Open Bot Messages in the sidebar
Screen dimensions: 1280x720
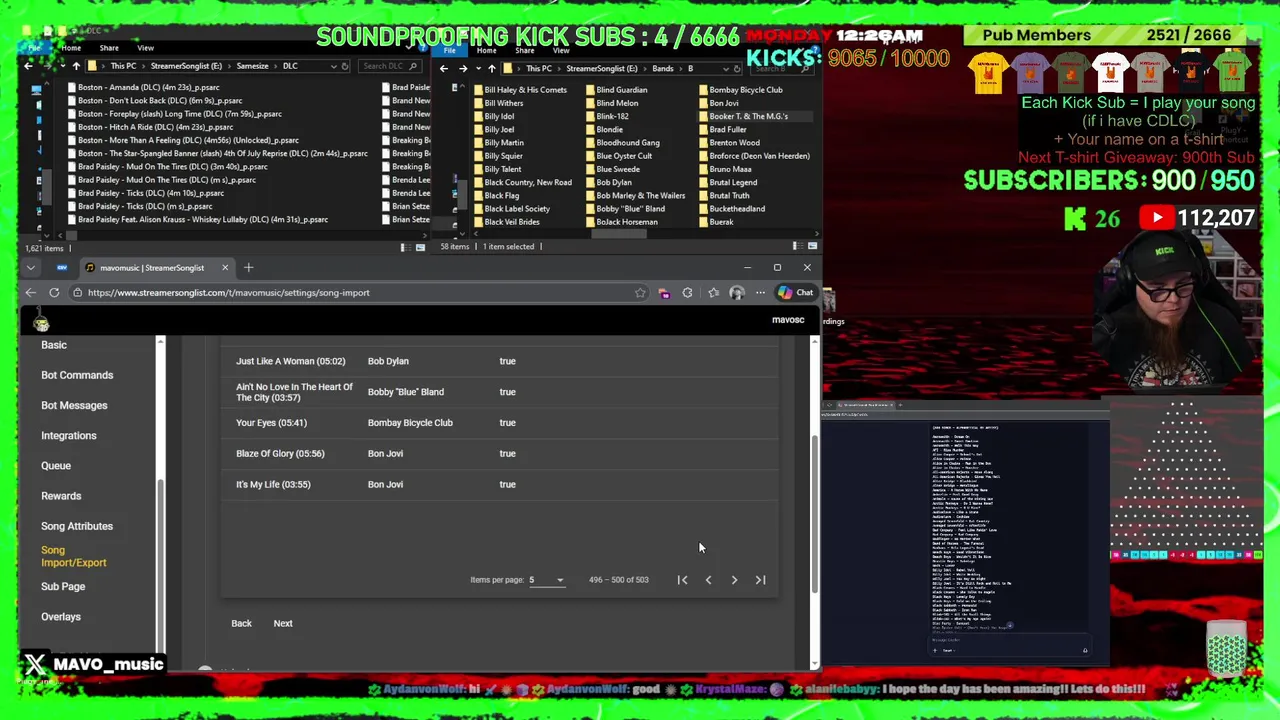pos(74,405)
